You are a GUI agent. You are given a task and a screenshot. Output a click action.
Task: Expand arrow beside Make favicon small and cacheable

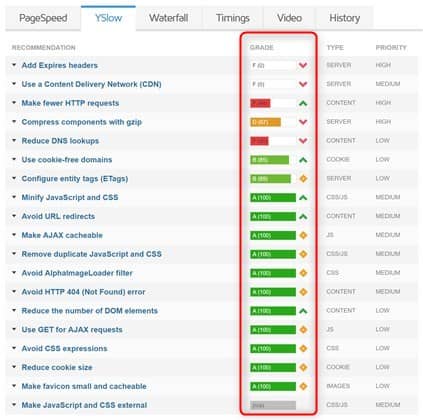click(14, 386)
